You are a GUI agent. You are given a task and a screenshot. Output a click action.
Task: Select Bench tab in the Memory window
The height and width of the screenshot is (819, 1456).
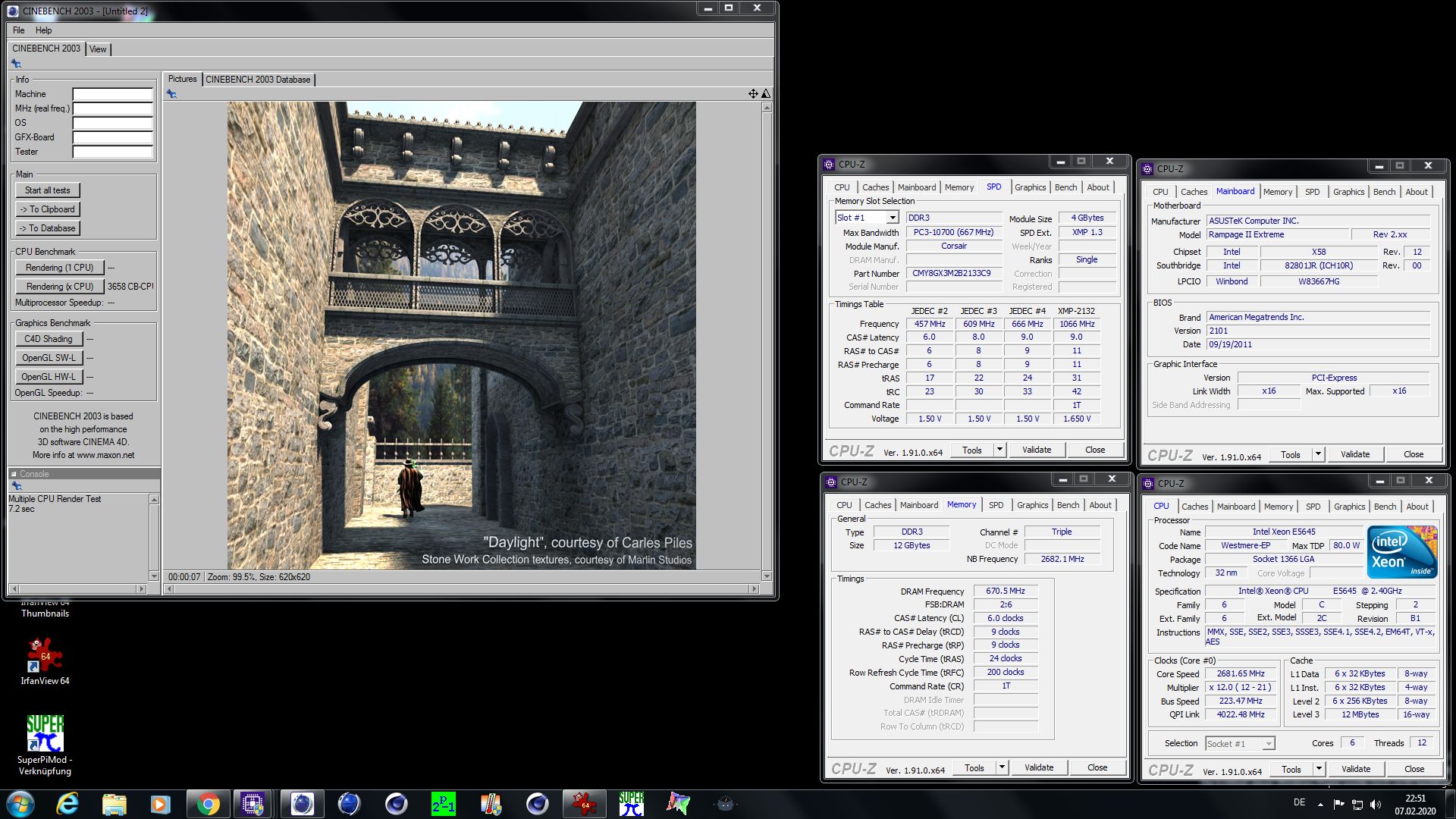click(1068, 505)
